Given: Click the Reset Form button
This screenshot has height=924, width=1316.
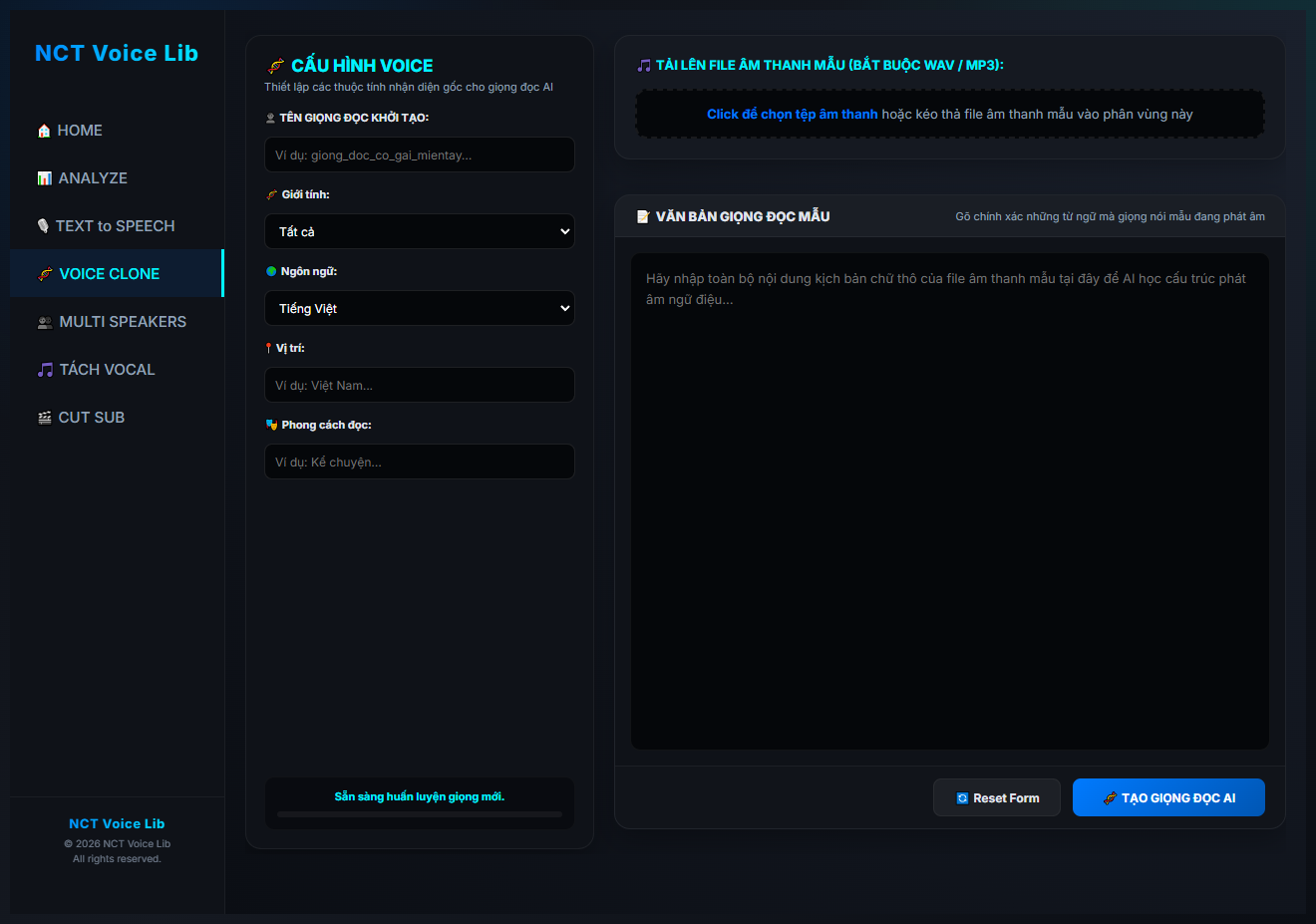Looking at the screenshot, I should point(997,797).
